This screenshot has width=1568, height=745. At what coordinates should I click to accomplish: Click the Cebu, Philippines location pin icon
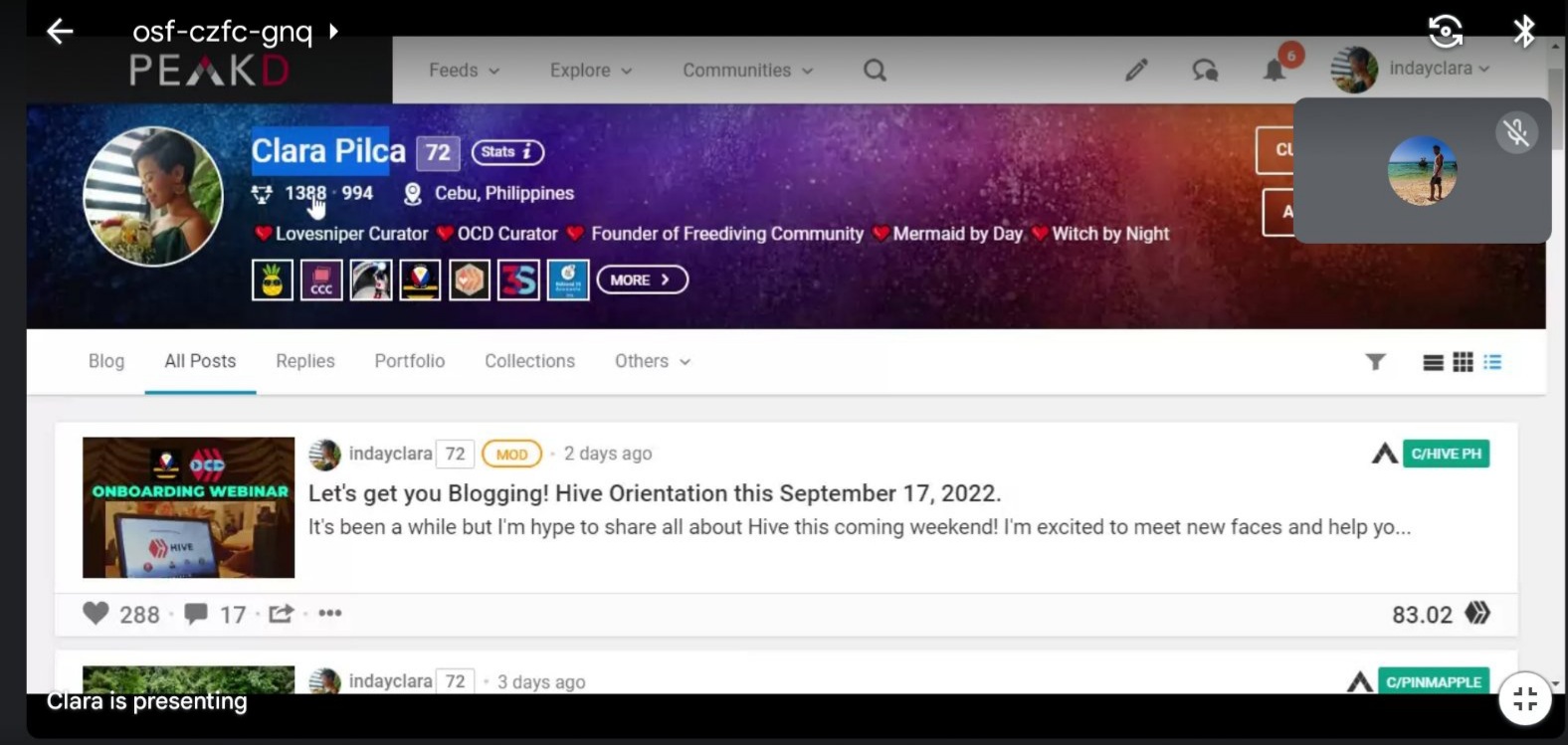tap(413, 194)
